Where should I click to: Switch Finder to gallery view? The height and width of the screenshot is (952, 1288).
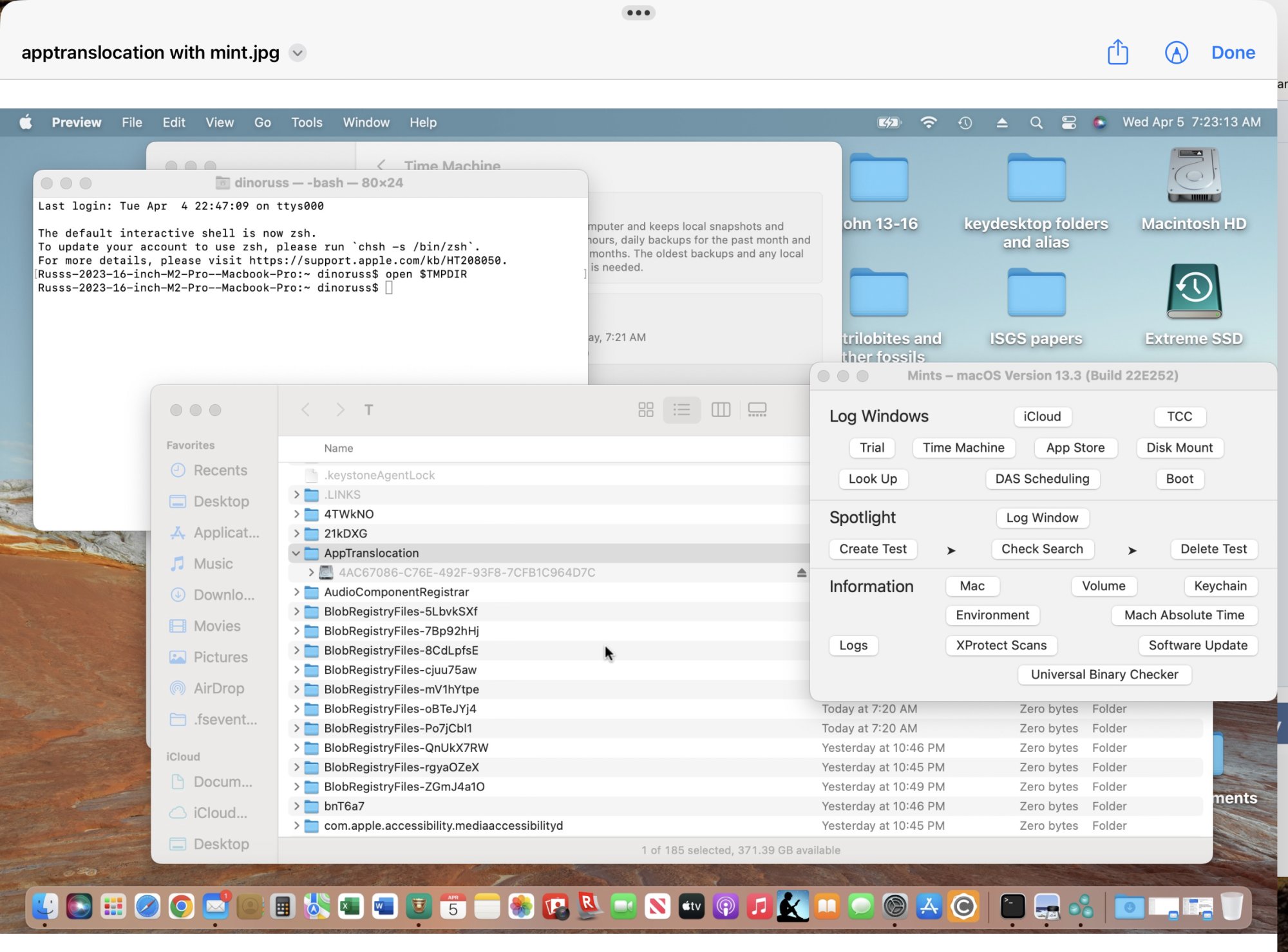click(757, 409)
